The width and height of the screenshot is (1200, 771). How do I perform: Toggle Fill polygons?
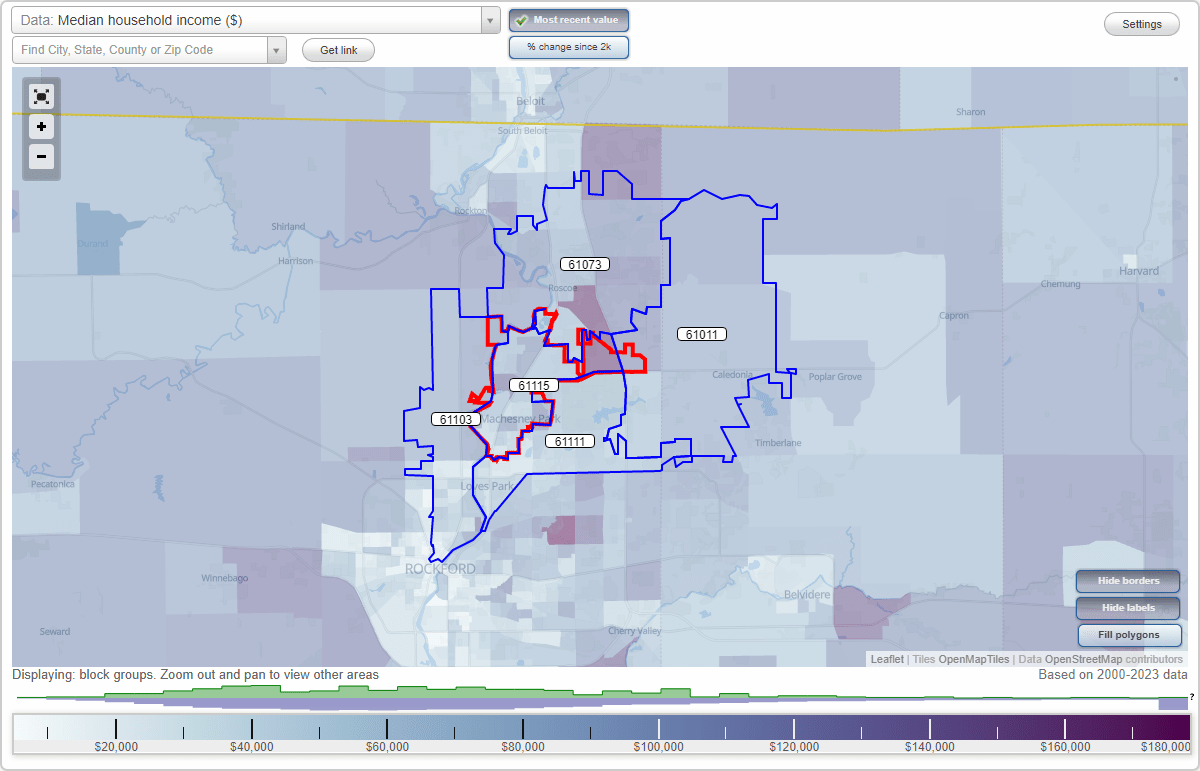(1129, 635)
